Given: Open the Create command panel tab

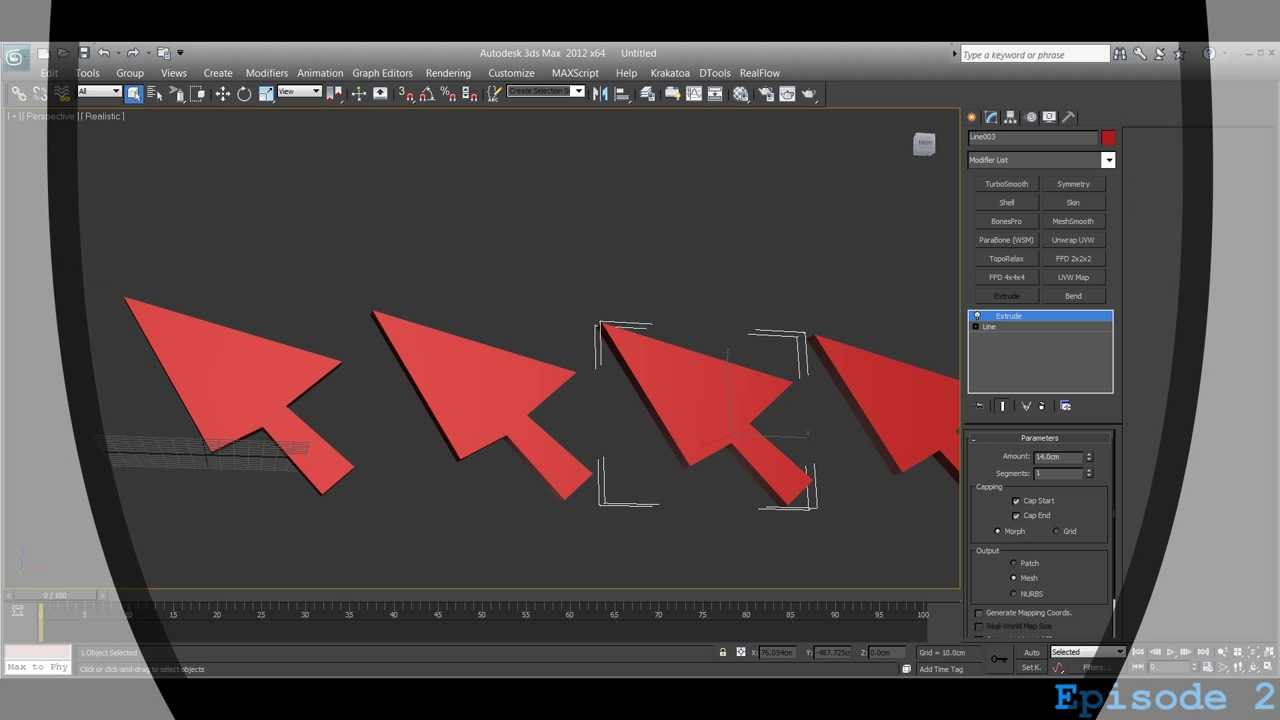Looking at the screenshot, I should 971,117.
